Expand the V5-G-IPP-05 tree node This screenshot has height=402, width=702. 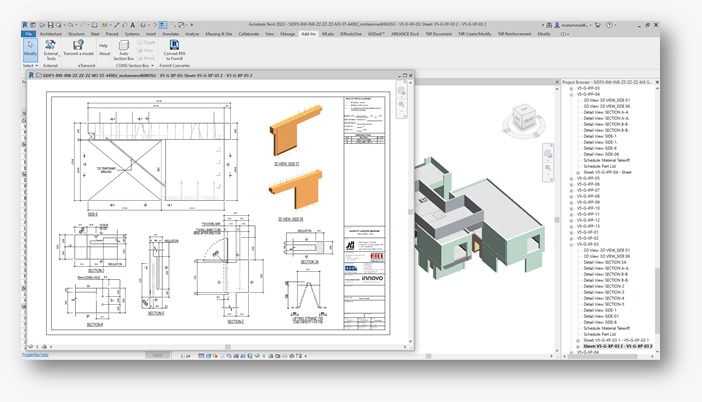572,179
